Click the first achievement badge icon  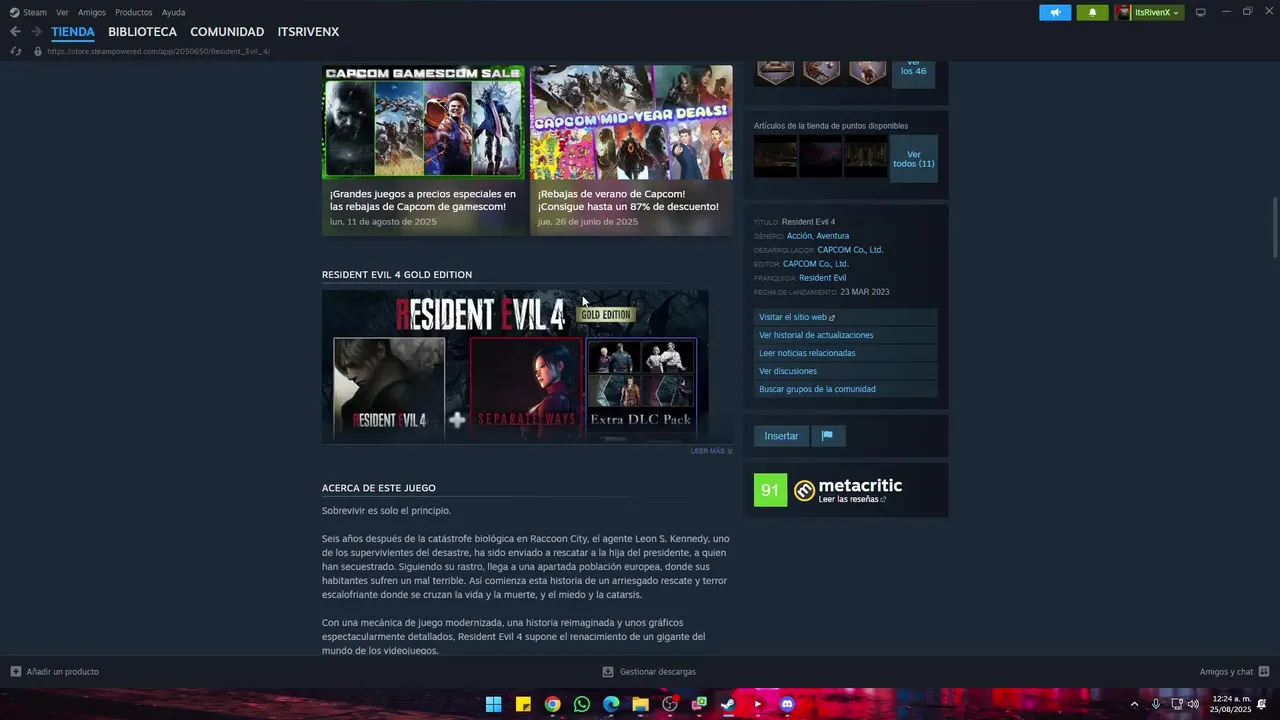(775, 72)
